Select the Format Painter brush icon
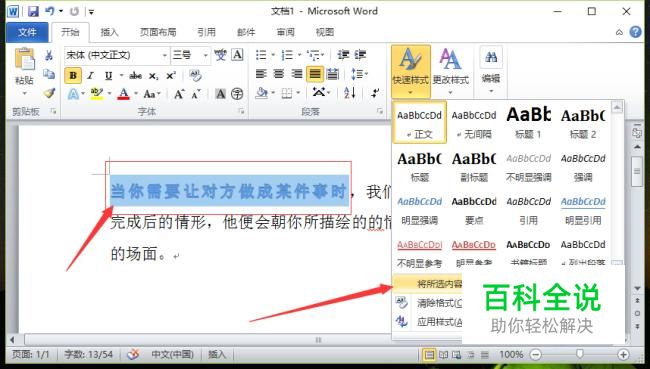The height and width of the screenshot is (369, 650). pyautogui.click(x=49, y=93)
